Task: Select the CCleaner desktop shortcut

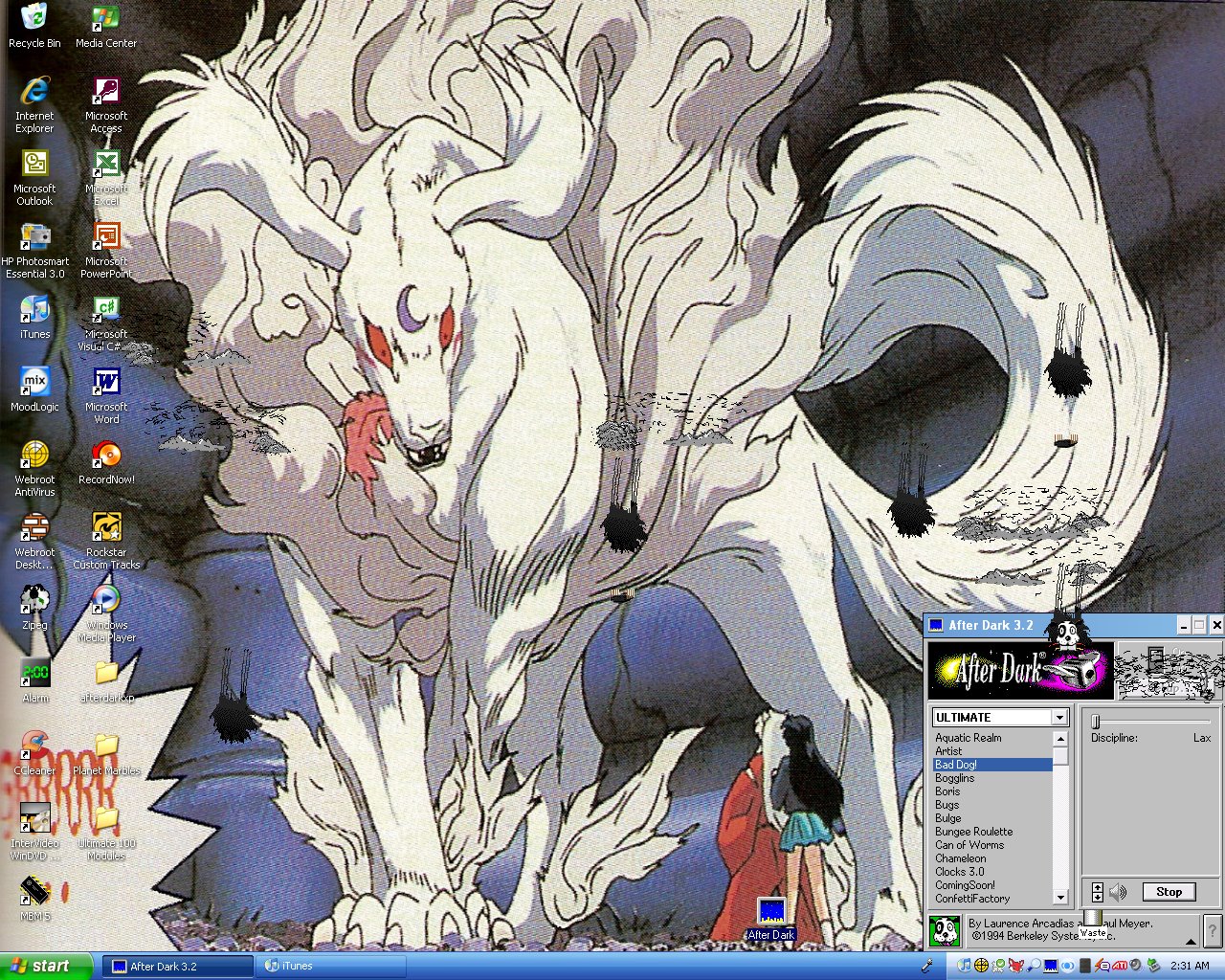Action: point(34,753)
